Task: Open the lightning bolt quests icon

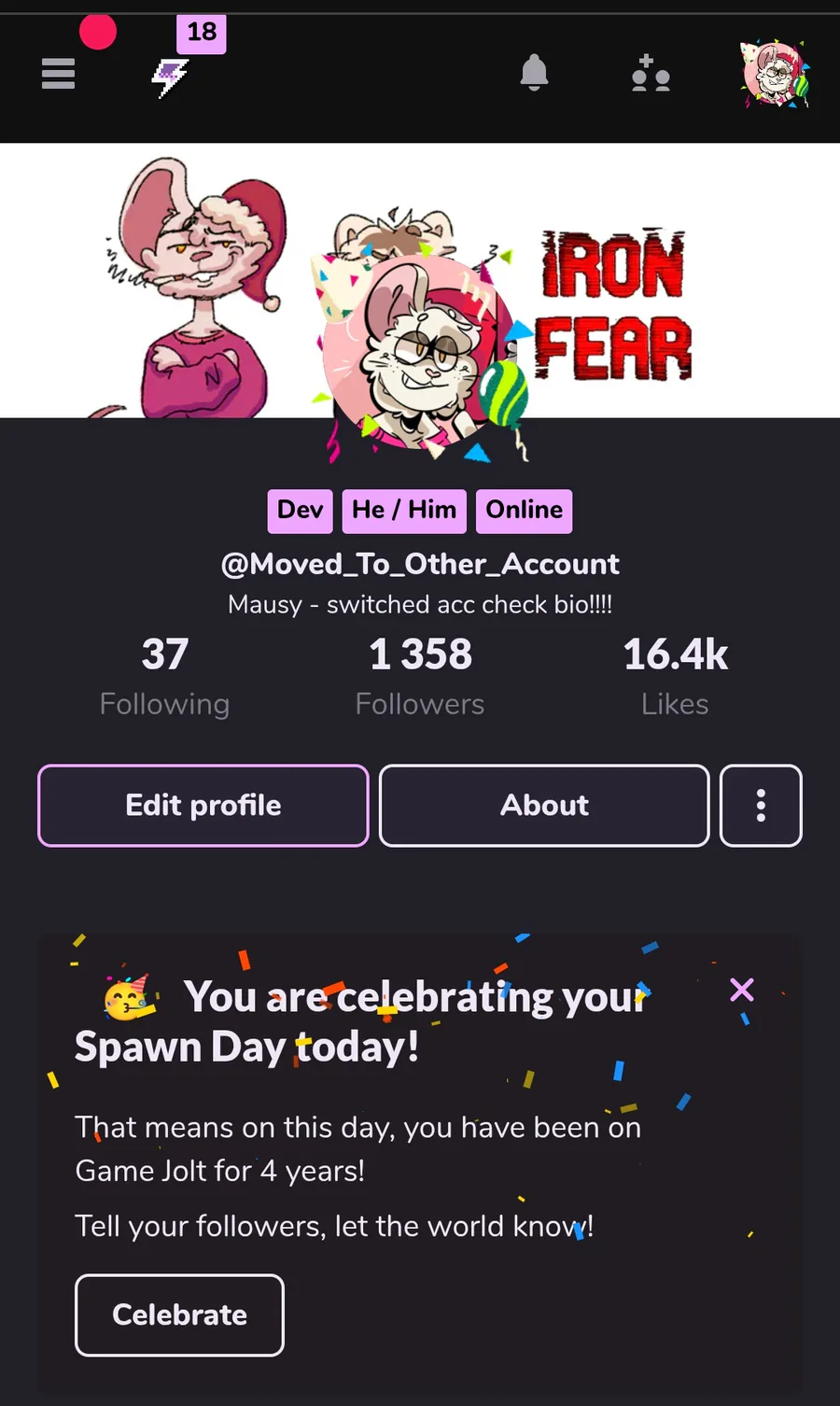Action: coord(171,77)
